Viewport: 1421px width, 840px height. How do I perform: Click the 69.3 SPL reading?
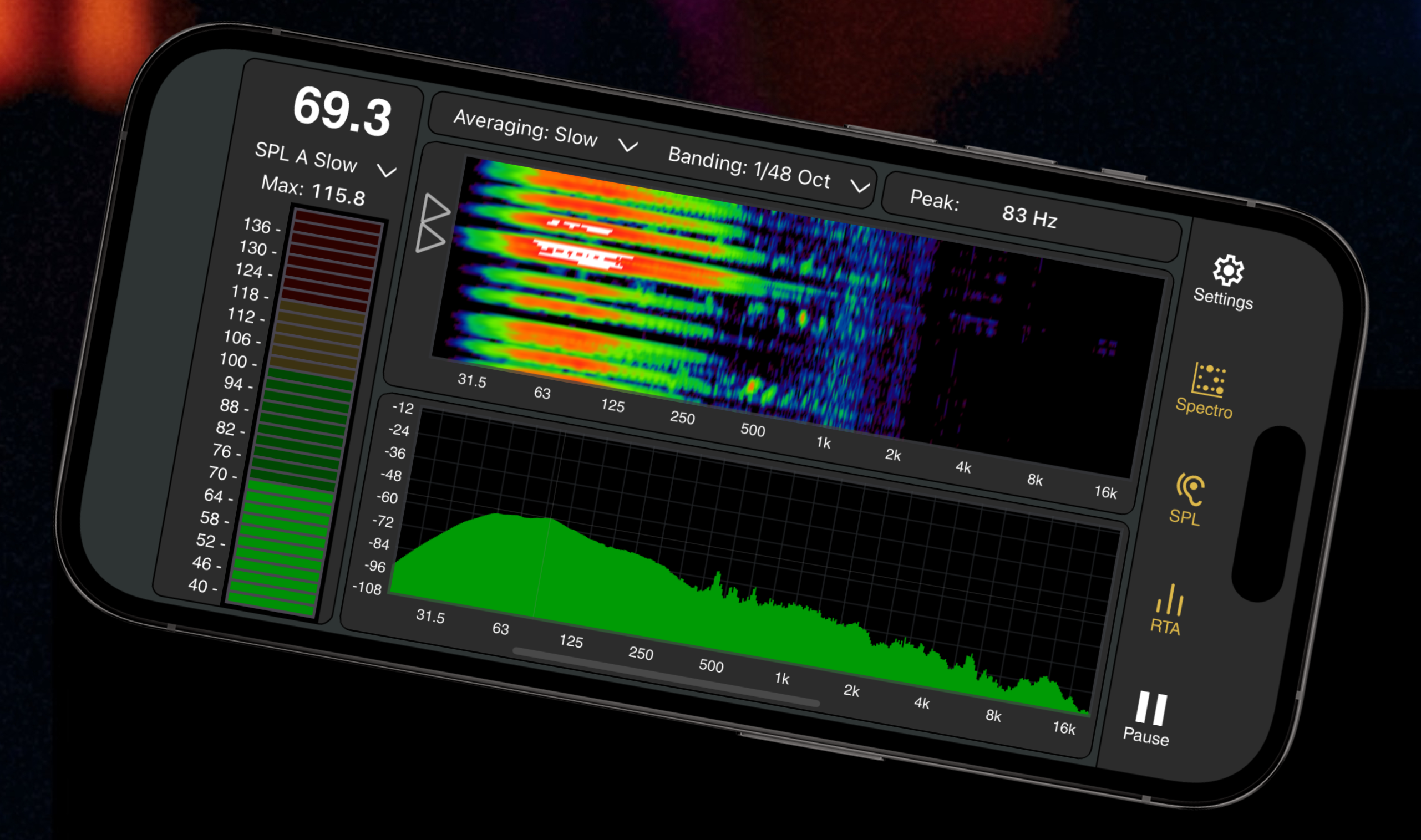(343, 111)
